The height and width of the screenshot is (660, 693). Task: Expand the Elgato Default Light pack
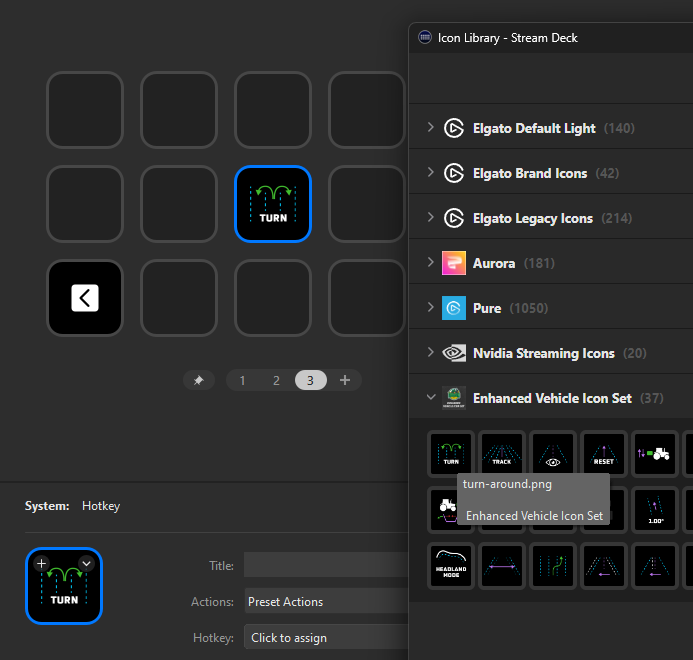pos(430,127)
